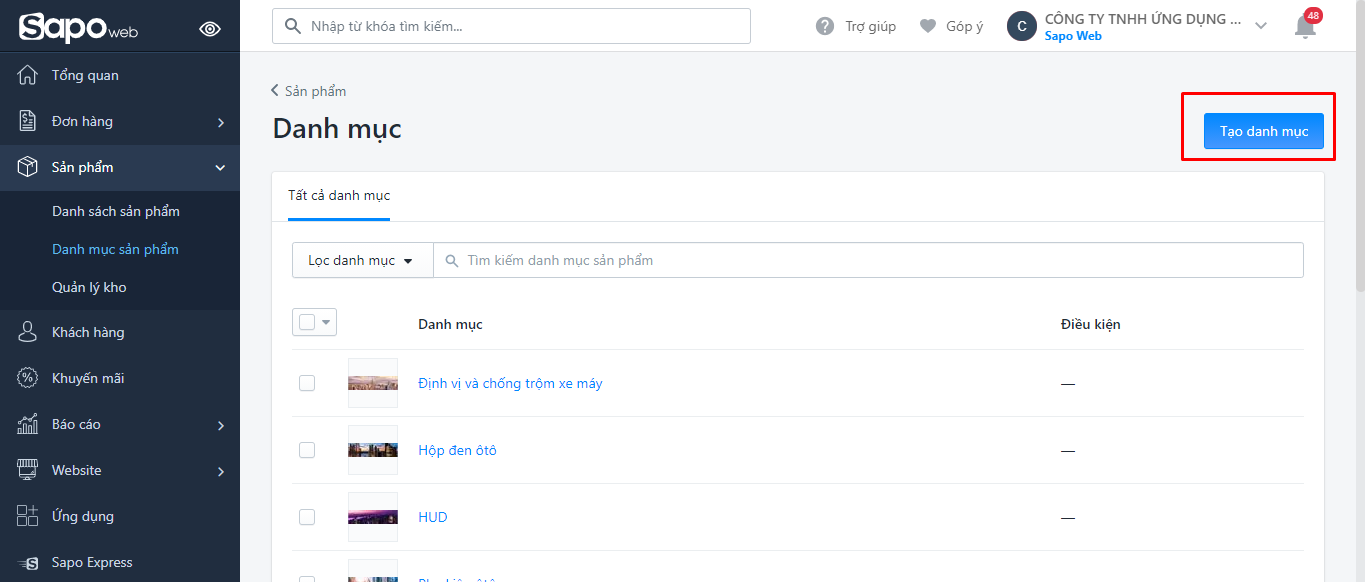The width and height of the screenshot is (1365, 582).
Task: Click the Ứng dụng sidebar label
Action: tap(83, 516)
